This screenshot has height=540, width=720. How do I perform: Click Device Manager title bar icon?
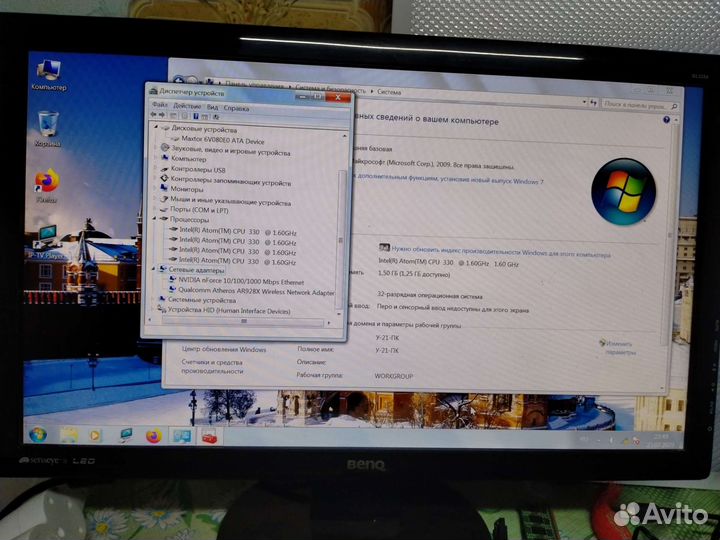coord(154,91)
